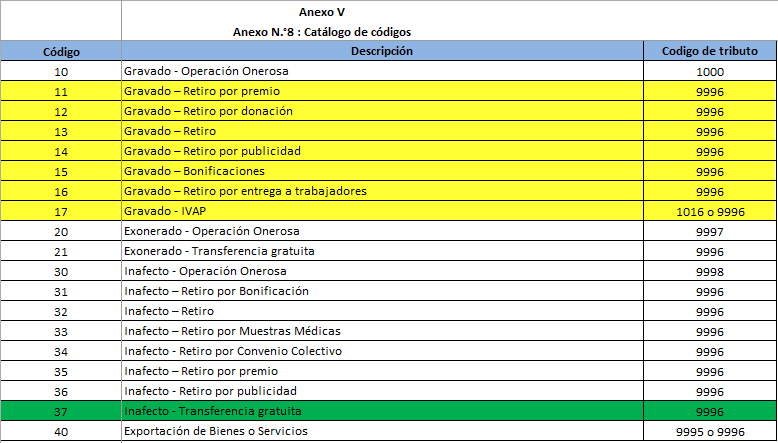Select the '1016 o 9996' tribute cell
Viewport: 778px width, 443px height.
tap(710, 211)
